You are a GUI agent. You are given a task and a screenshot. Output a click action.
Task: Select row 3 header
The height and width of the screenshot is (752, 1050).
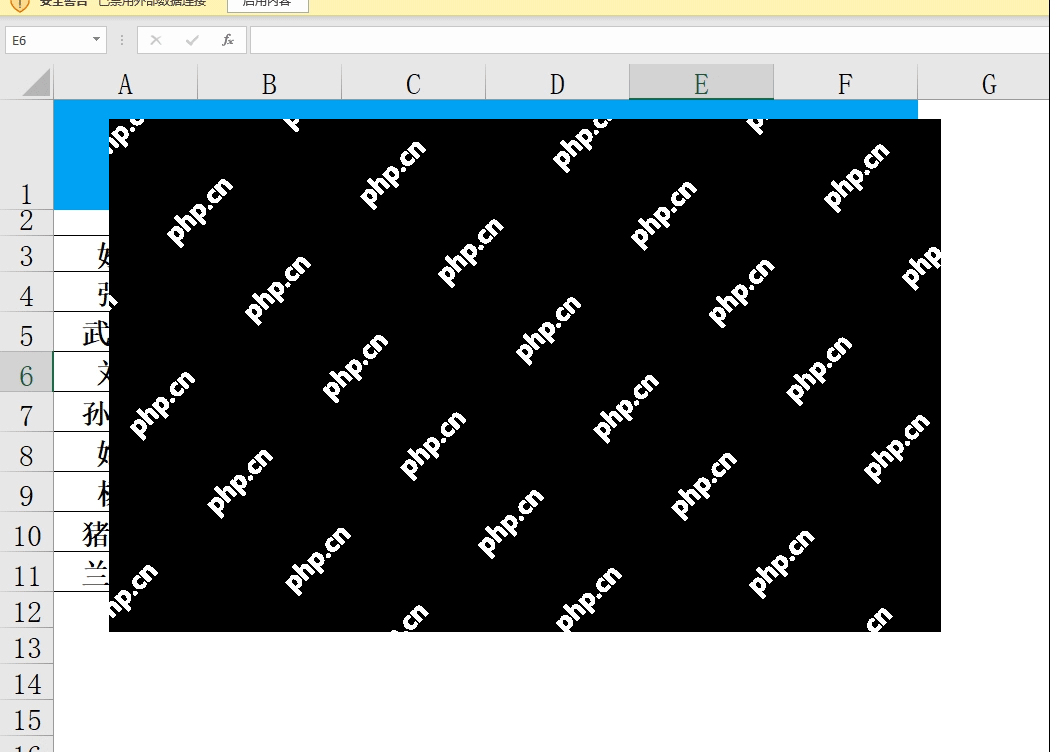[26, 253]
